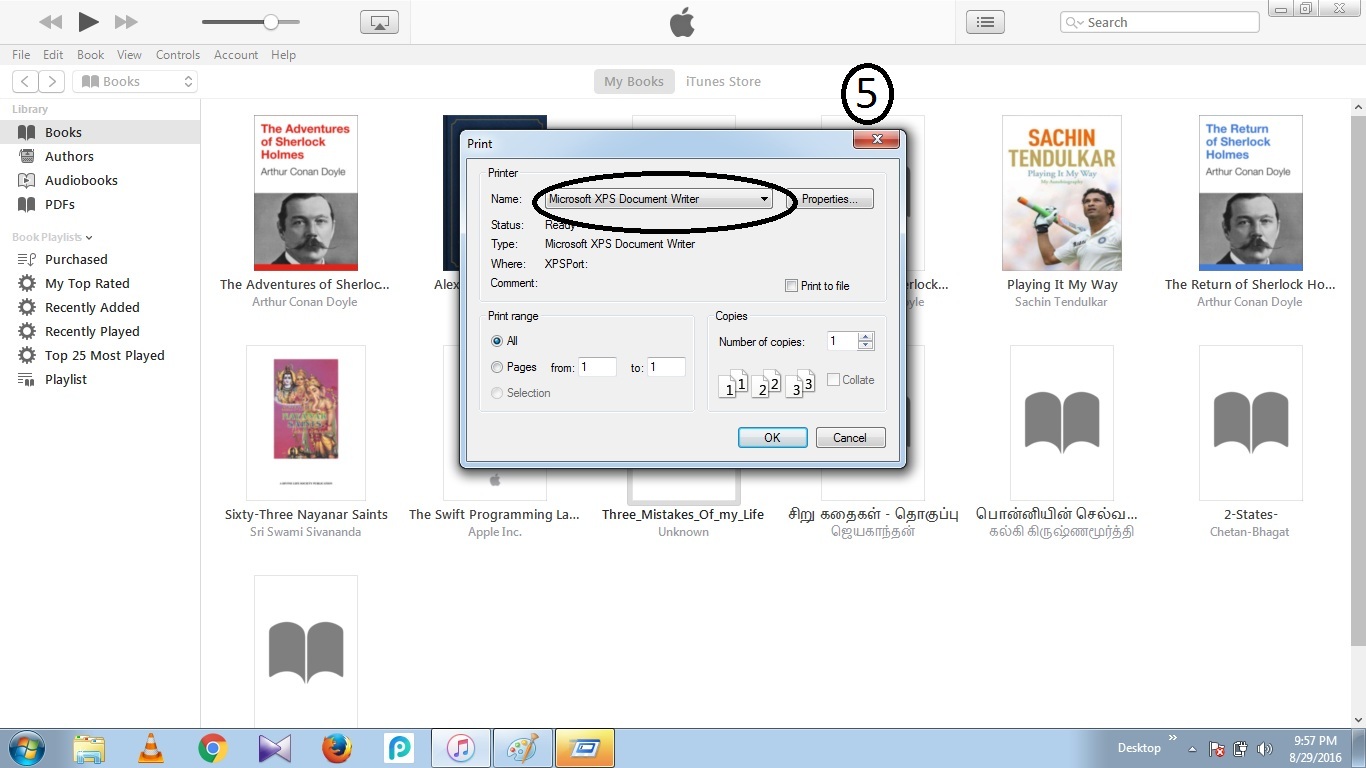Open the AirPlay output button
1366x768 pixels.
(379, 22)
